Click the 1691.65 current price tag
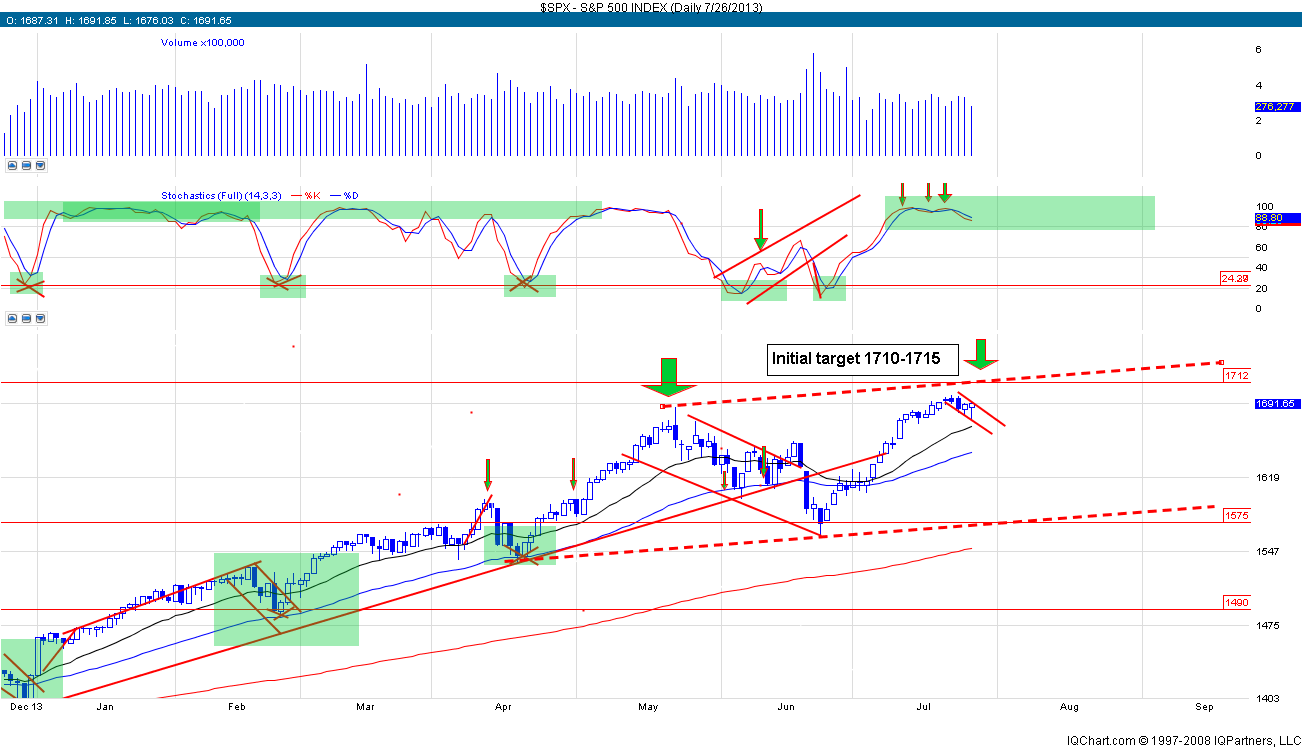Image resolution: width=1302 pixels, height=747 pixels. tap(1276, 404)
